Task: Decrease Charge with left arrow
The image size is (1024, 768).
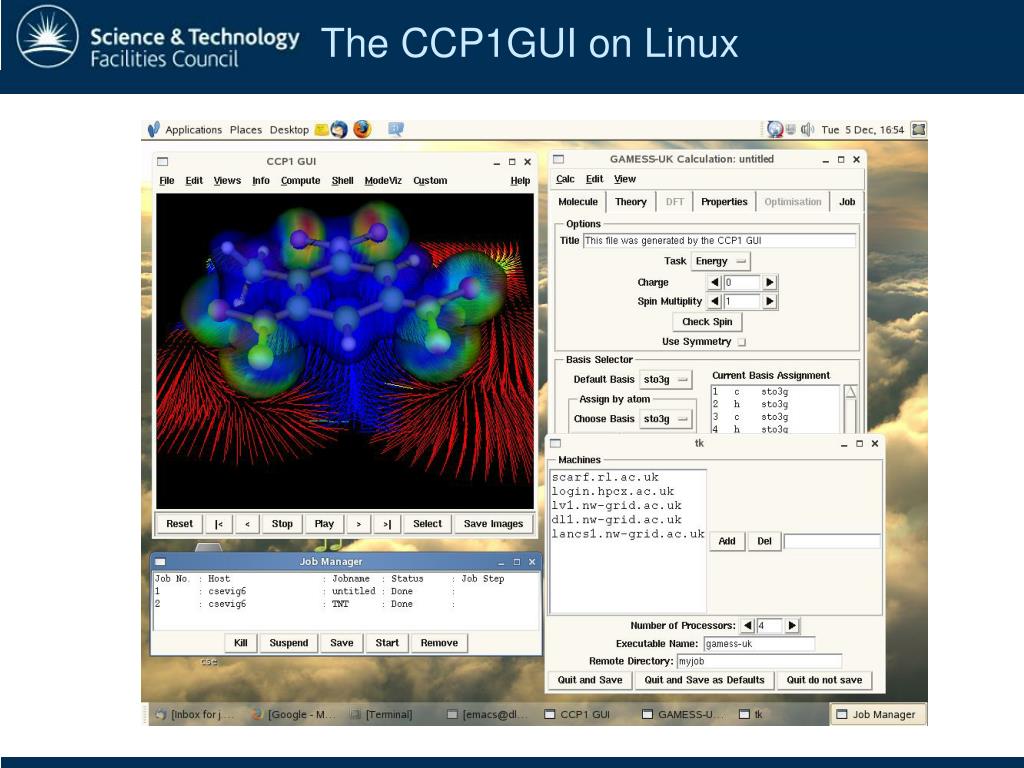Action: click(714, 282)
